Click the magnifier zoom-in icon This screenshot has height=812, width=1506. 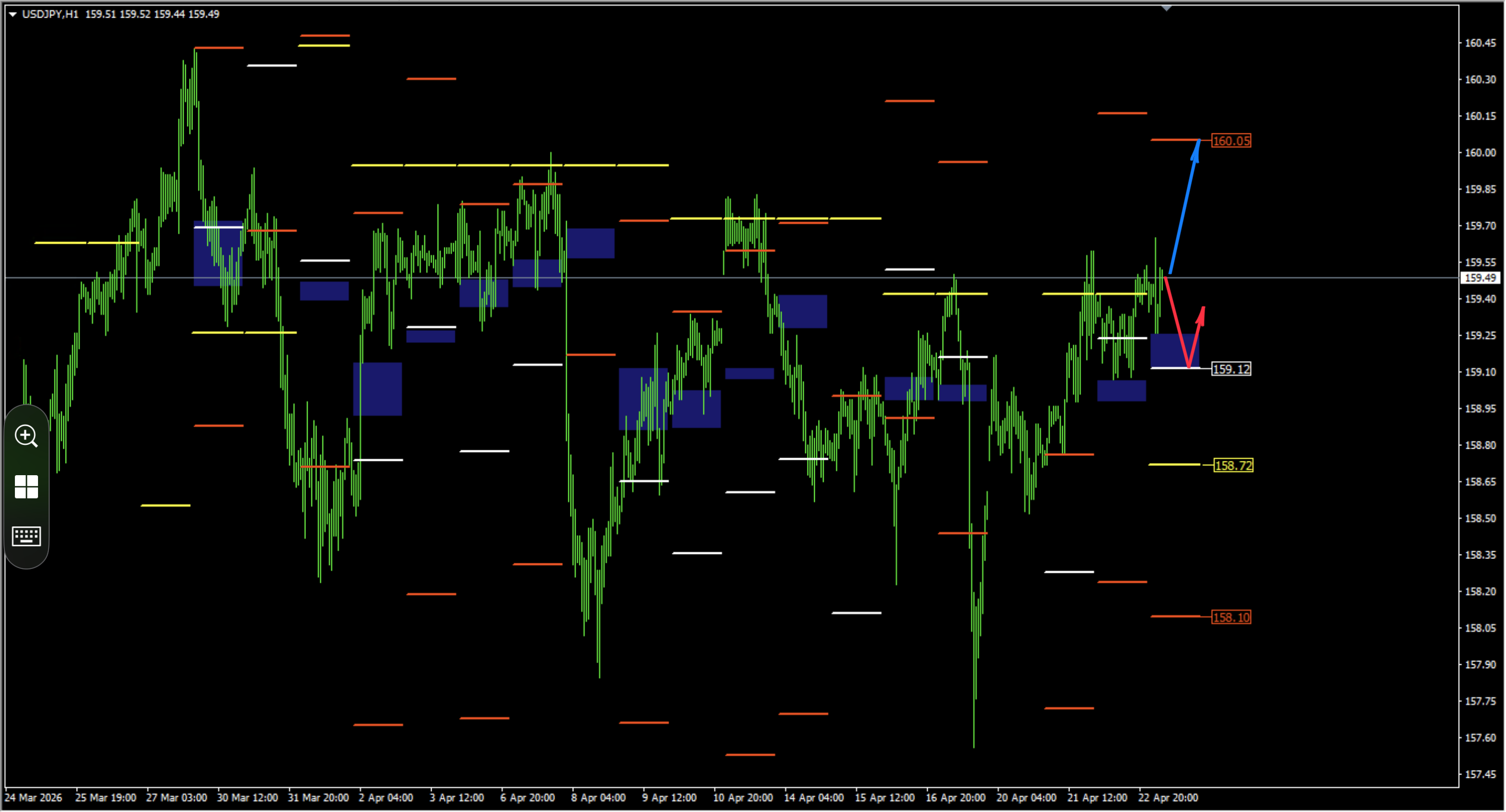tap(26, 436)
